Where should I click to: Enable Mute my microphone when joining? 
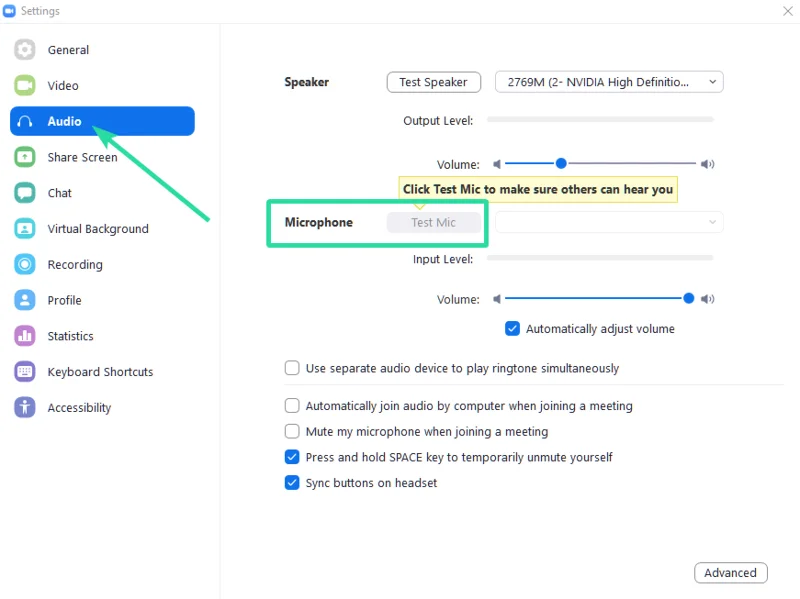pyautogui.click(x=292, y=431)
